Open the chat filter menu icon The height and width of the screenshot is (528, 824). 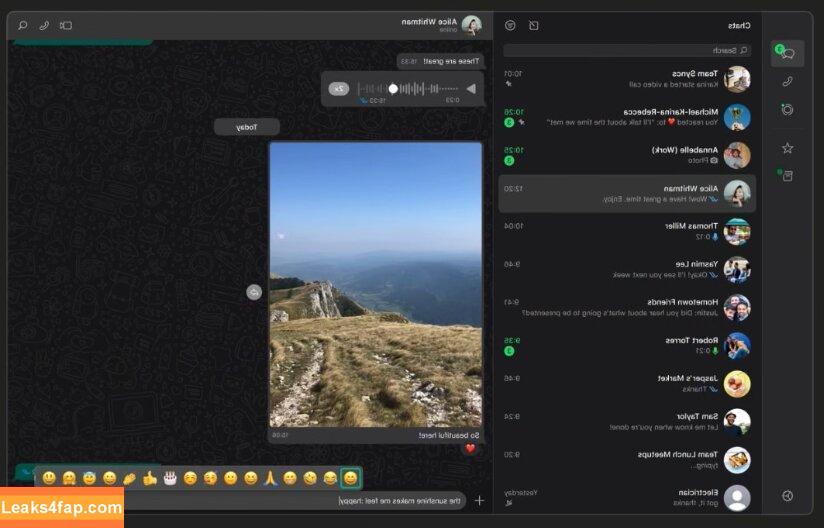510,25
